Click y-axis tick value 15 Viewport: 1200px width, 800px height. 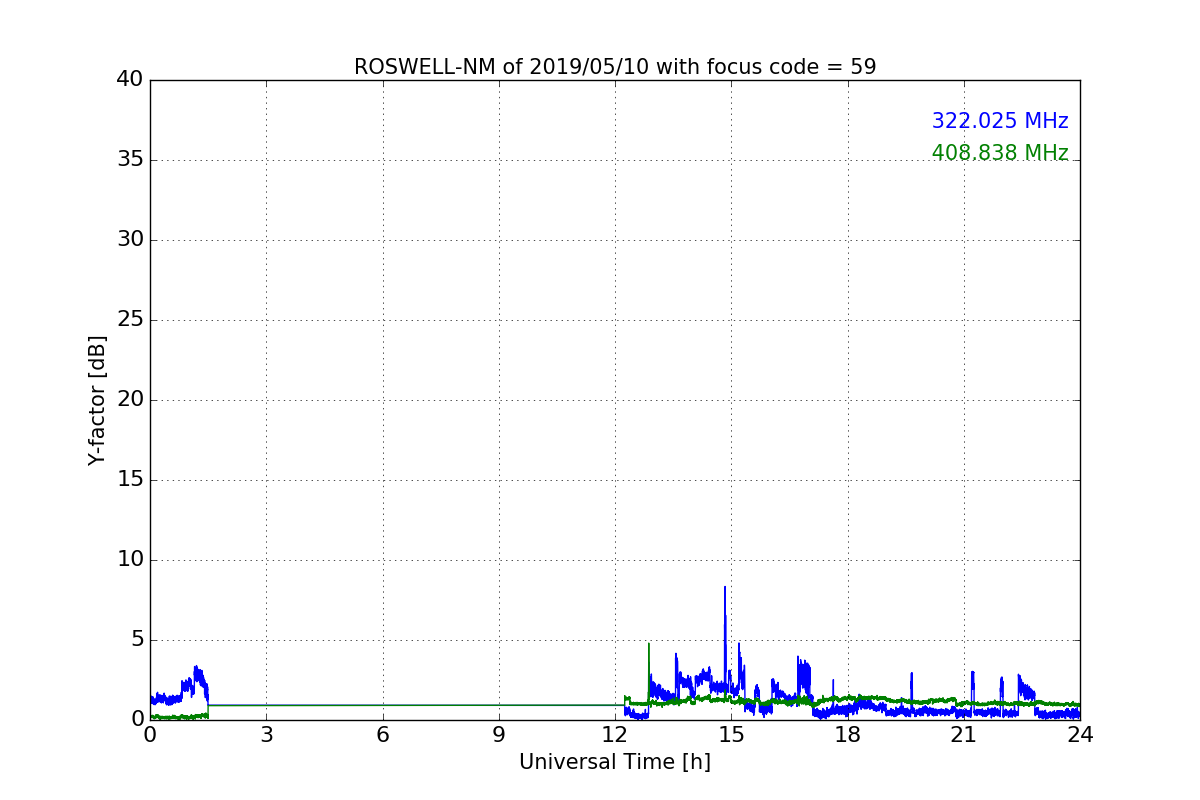point(130,480)
